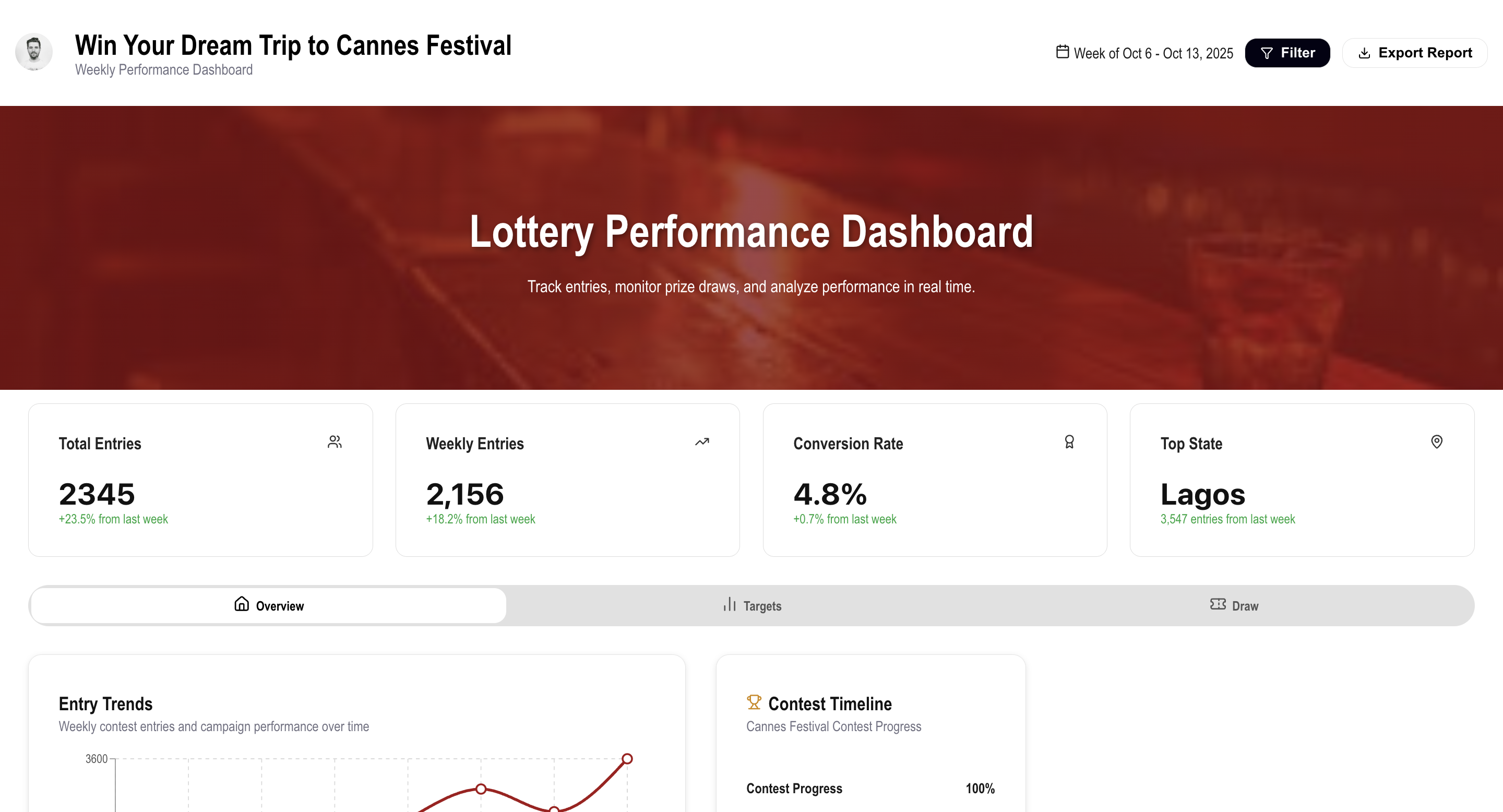Image resolution: width=1503 pixels, height=812 pixels.
Task: Click the bar chart icon on Targets tab
Action: (x=730, y=604)
